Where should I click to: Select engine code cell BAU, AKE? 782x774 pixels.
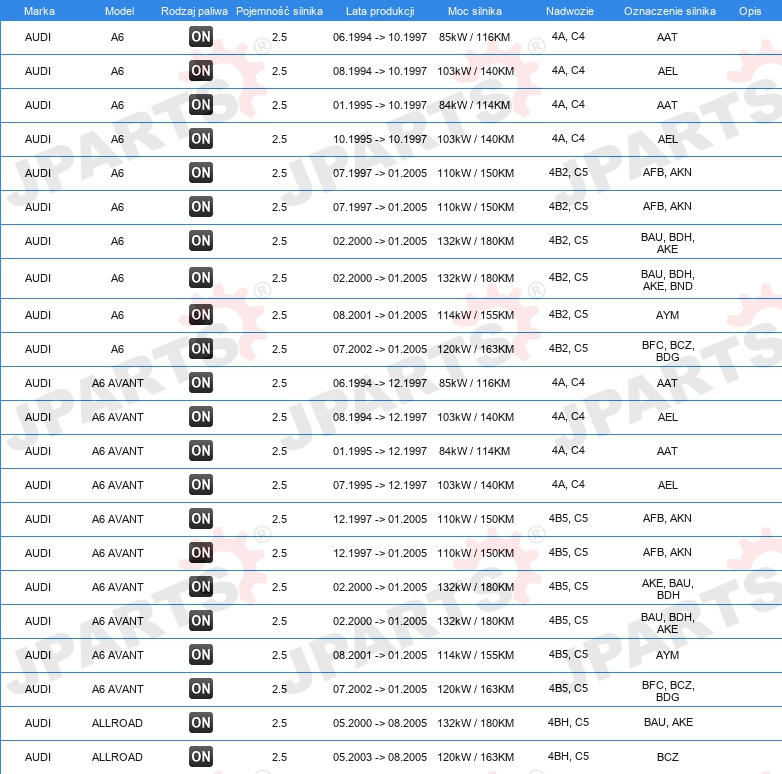coord(668,722)
